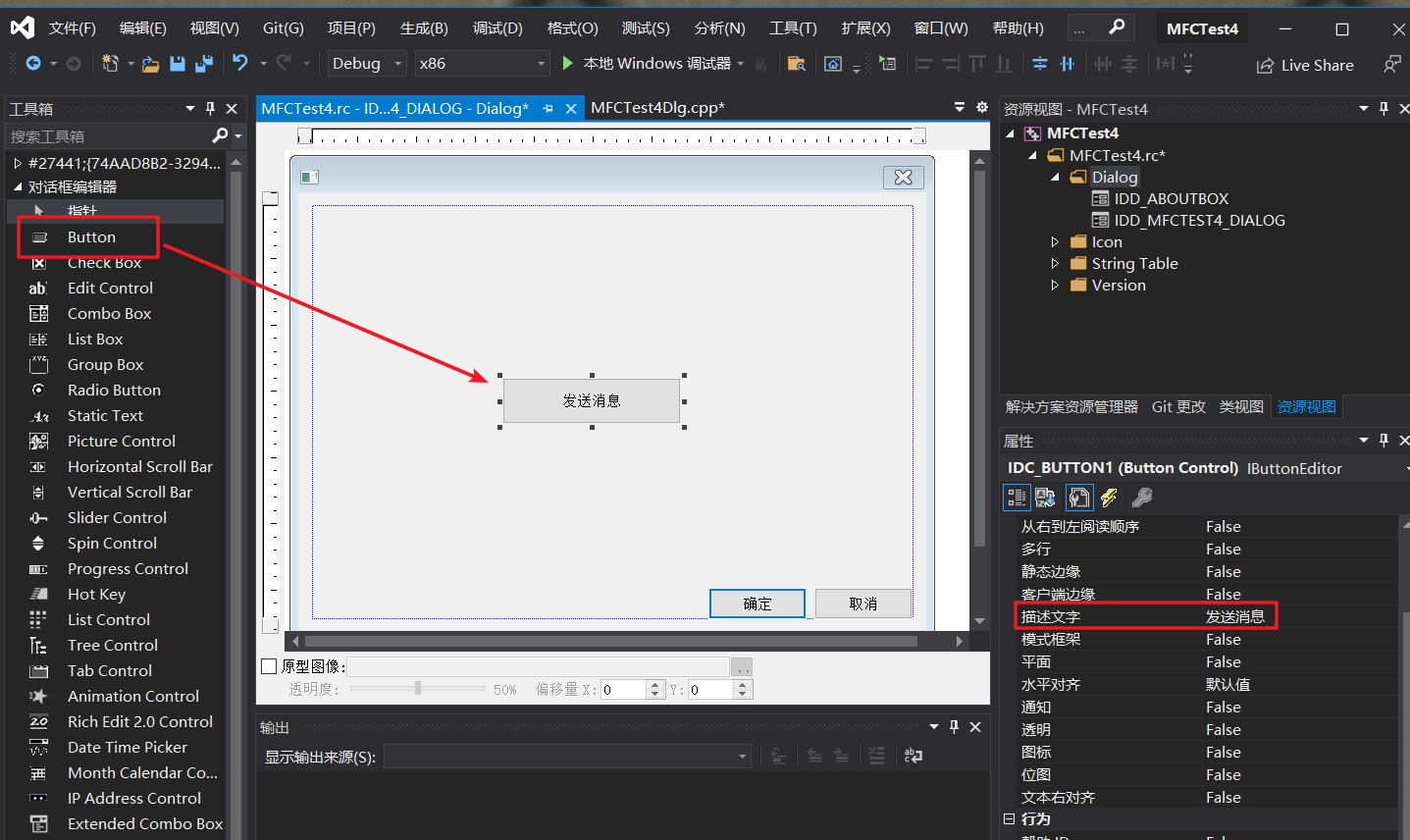Select the Date Time Picker toolbox item
1410x840 pixels.
(127, 748)
